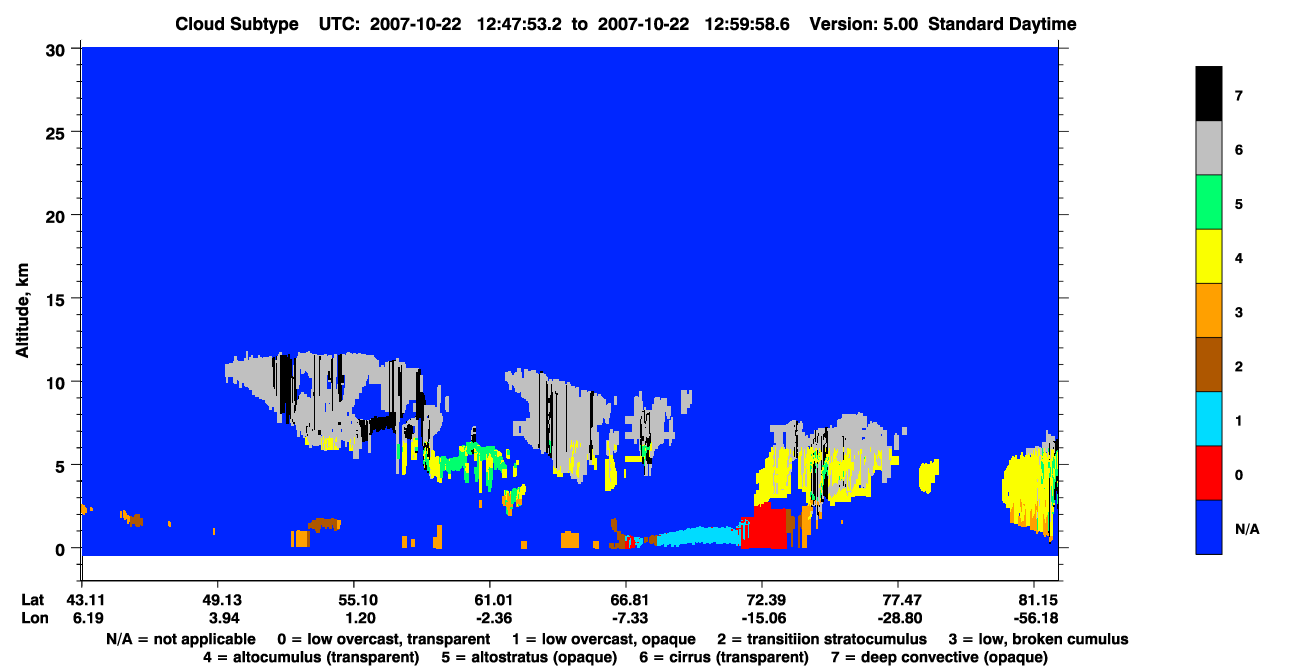Click the latitude value 81.15
Viewport: 1300px width, 667px height.
pyautogui.click(x=1039, y=600)
